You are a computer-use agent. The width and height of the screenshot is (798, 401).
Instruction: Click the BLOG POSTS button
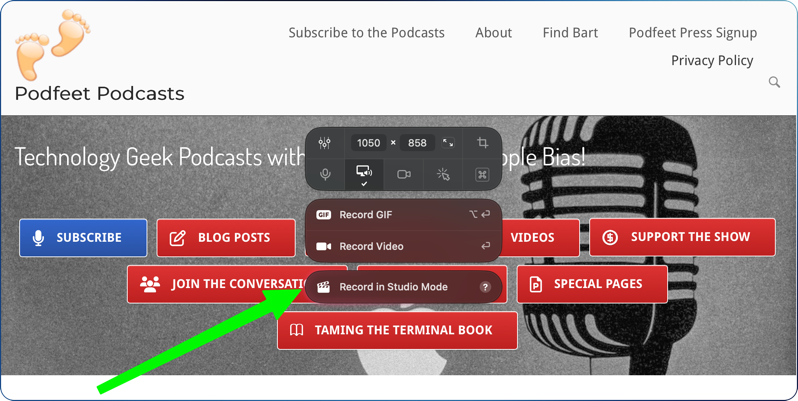point(226,238)
